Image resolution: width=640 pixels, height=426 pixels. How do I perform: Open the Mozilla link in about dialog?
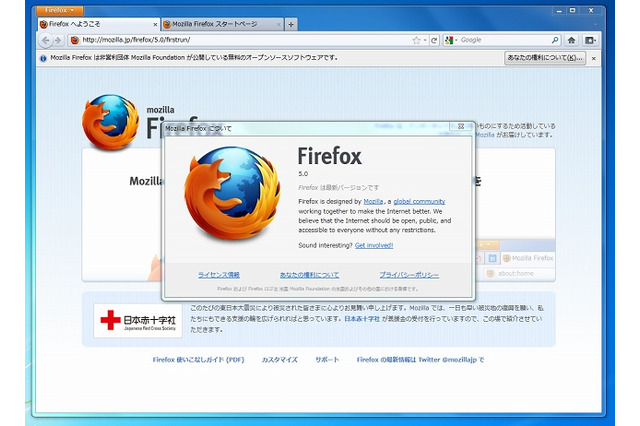(373, 202)
